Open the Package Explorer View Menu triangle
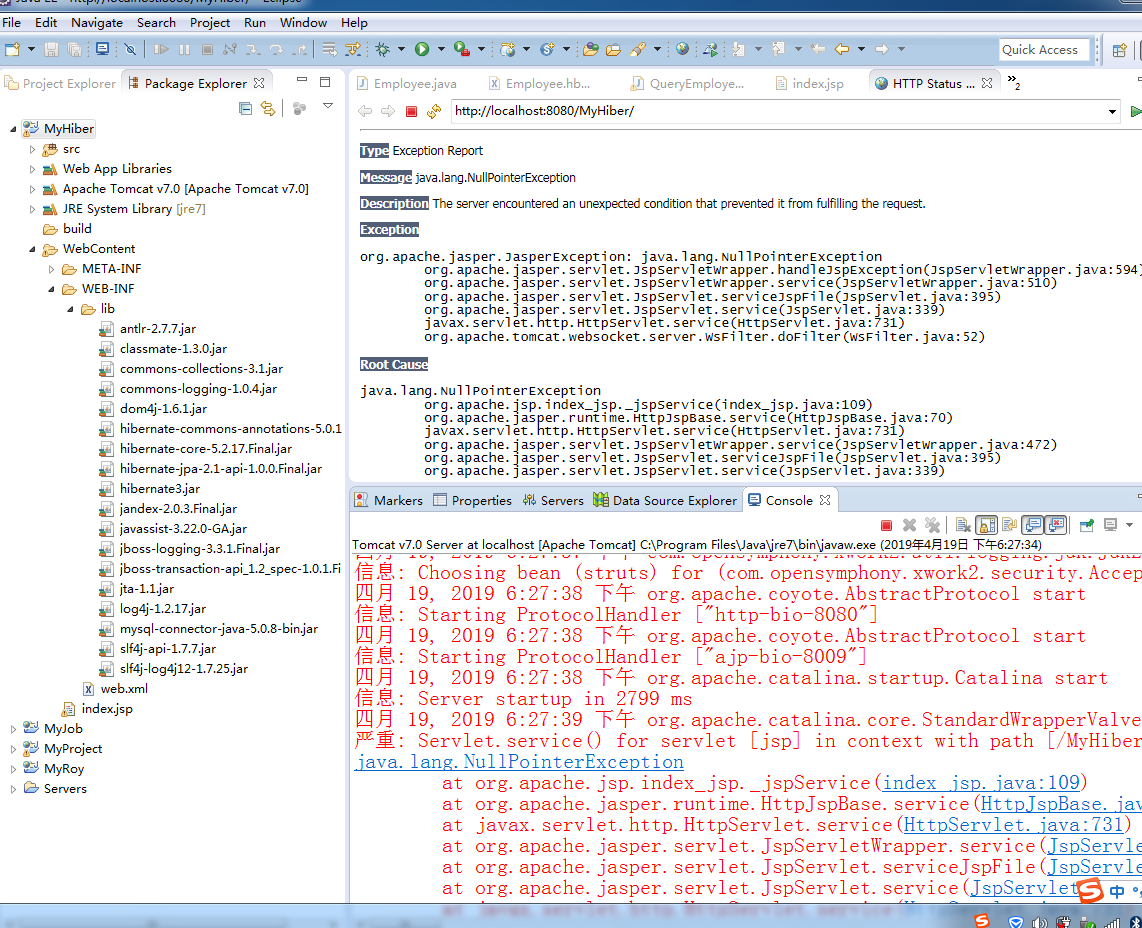This screenshot has width=1142, height=928. click(x=328, y=106)
